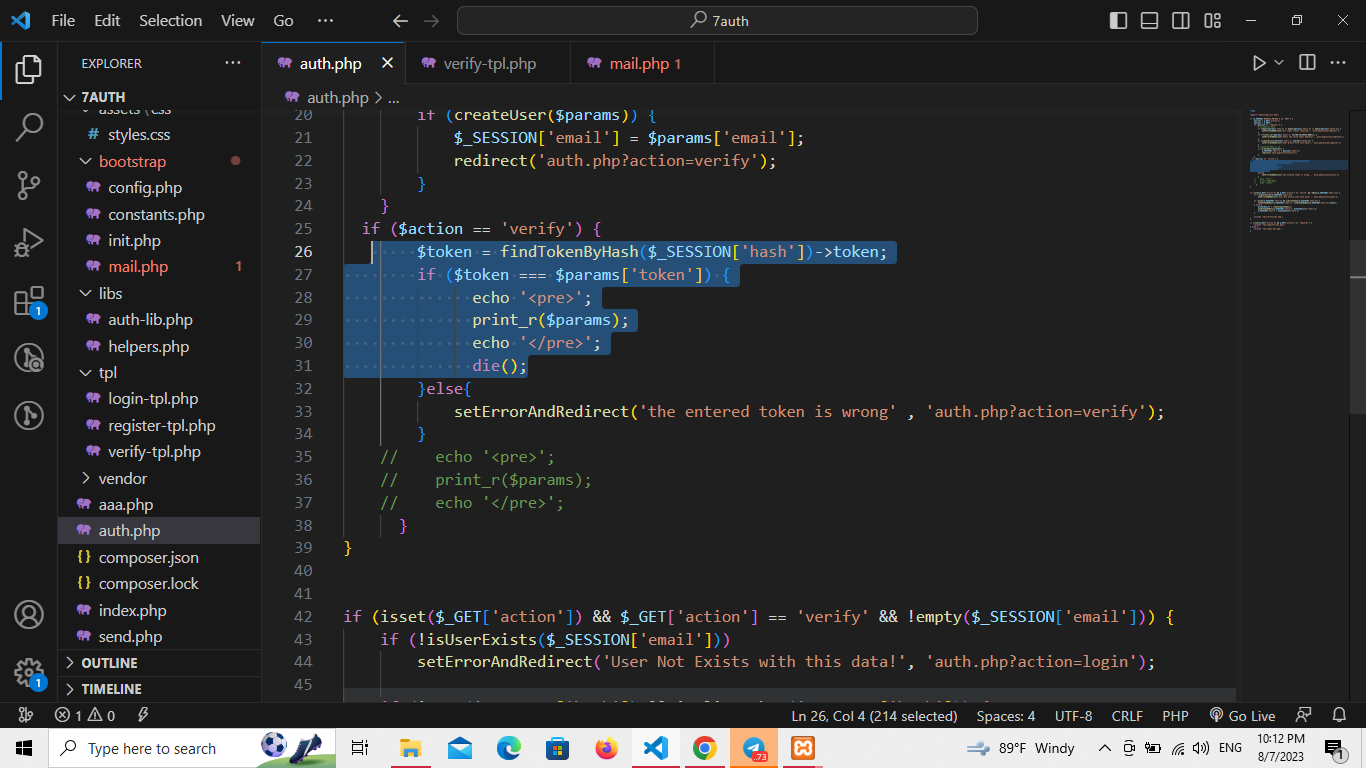Change encoding via UTF-8 status item

coord(1073,715)
